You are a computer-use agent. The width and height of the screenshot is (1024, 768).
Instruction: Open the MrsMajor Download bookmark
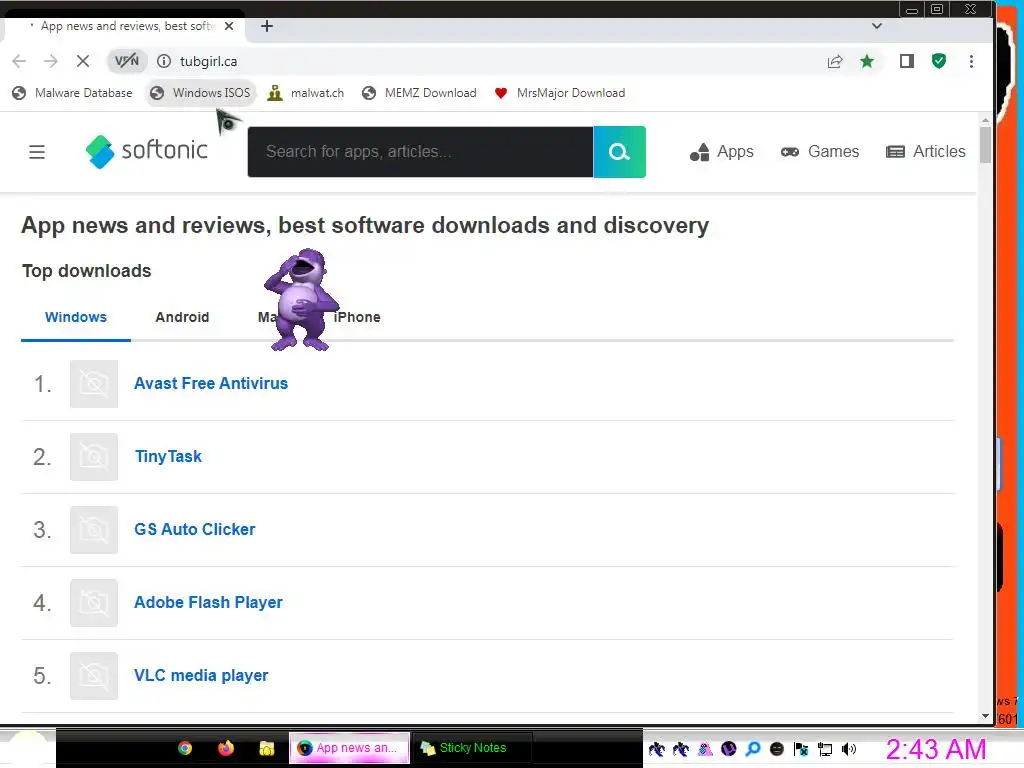pos(560,93)
